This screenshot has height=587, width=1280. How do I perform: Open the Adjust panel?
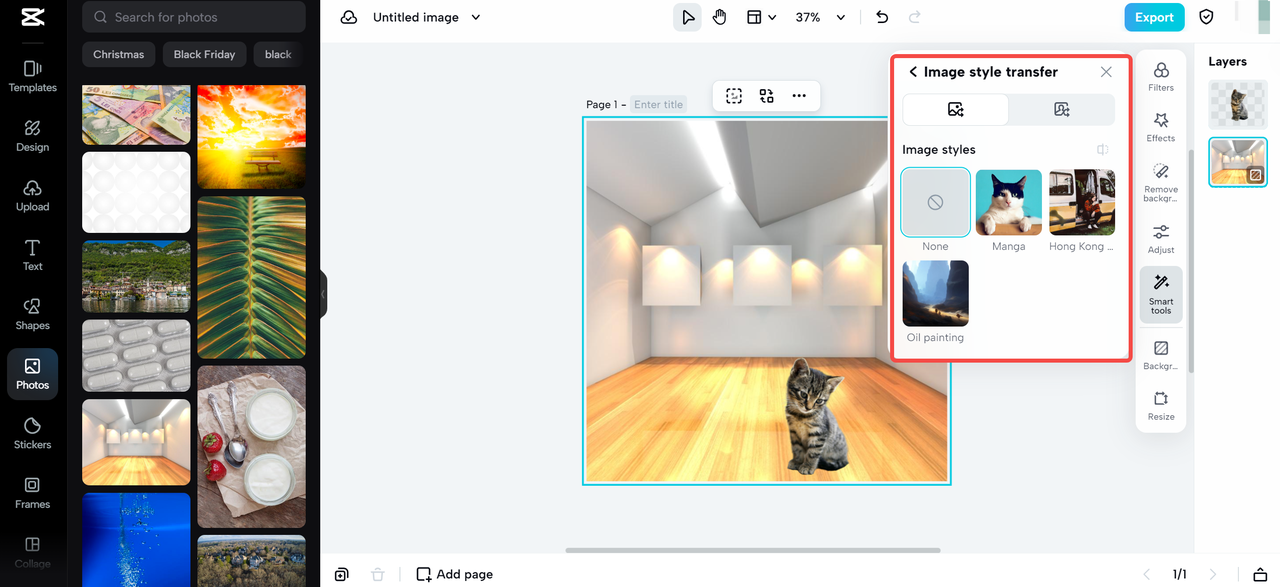click(x=1161, y=239)
